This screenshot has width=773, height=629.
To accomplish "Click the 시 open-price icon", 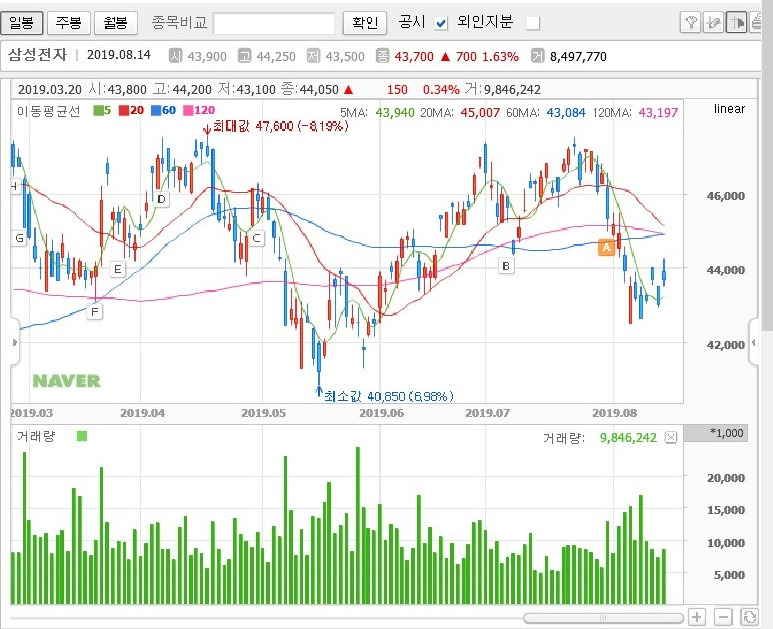I will tap(175, 56).
